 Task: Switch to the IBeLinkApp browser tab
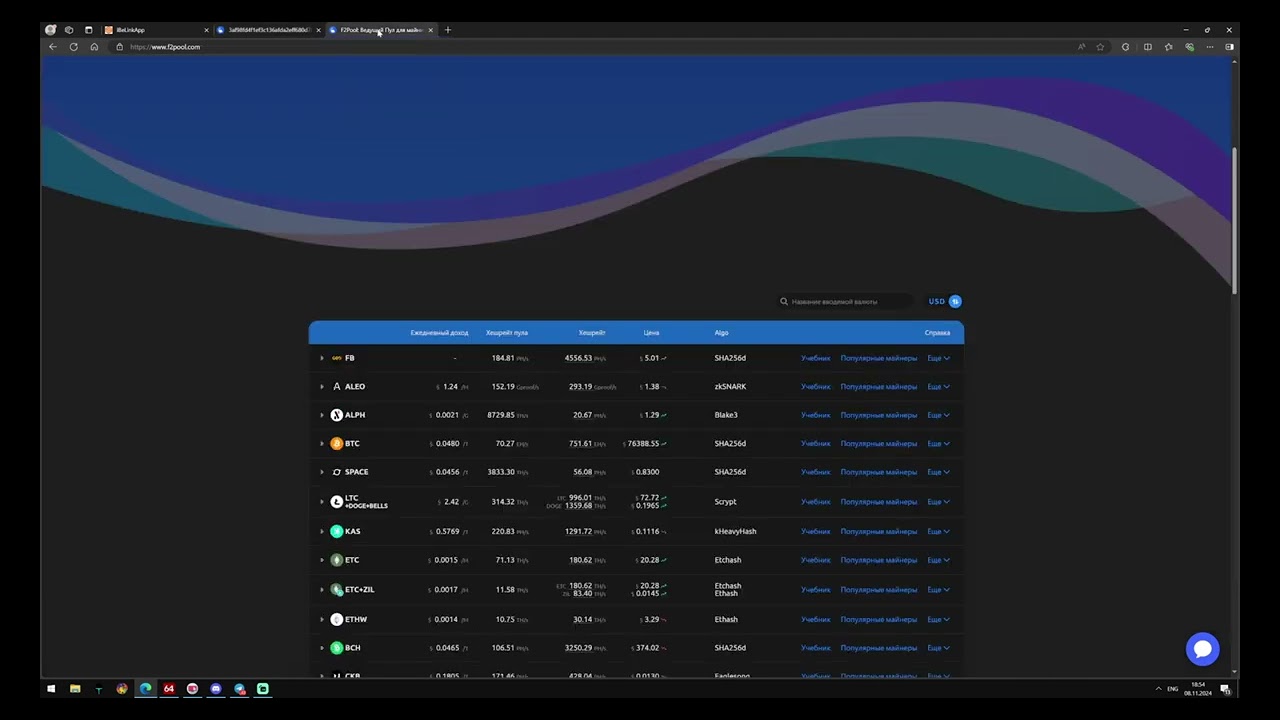click(157, 30)
